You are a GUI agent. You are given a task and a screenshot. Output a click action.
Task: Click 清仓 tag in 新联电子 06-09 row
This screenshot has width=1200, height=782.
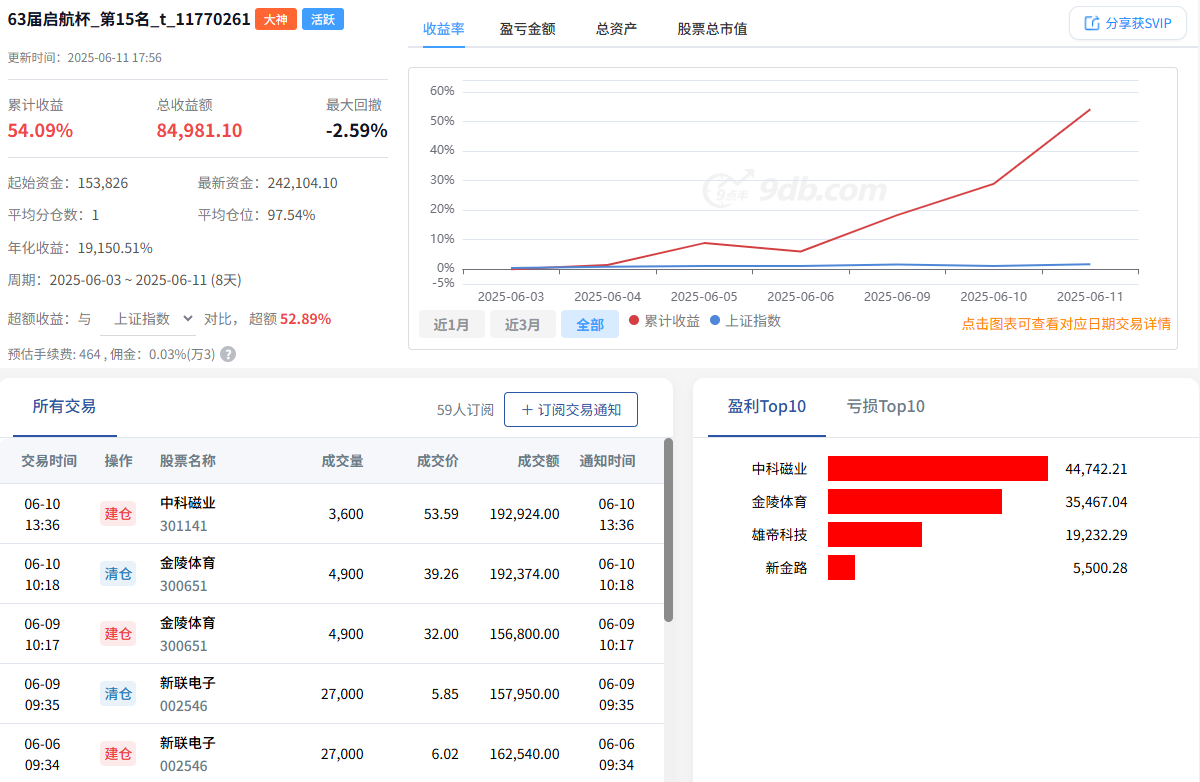[118, 694]
